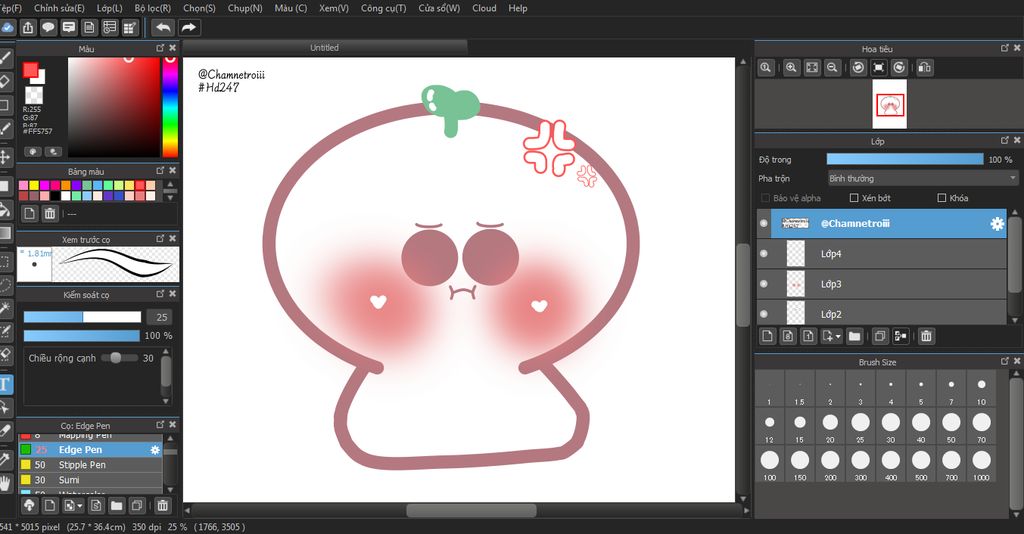The height and width of the screenshot is (534, 1024).
Task: Click the down arrow of the brush list scroll
Action: tap(170, 489)
